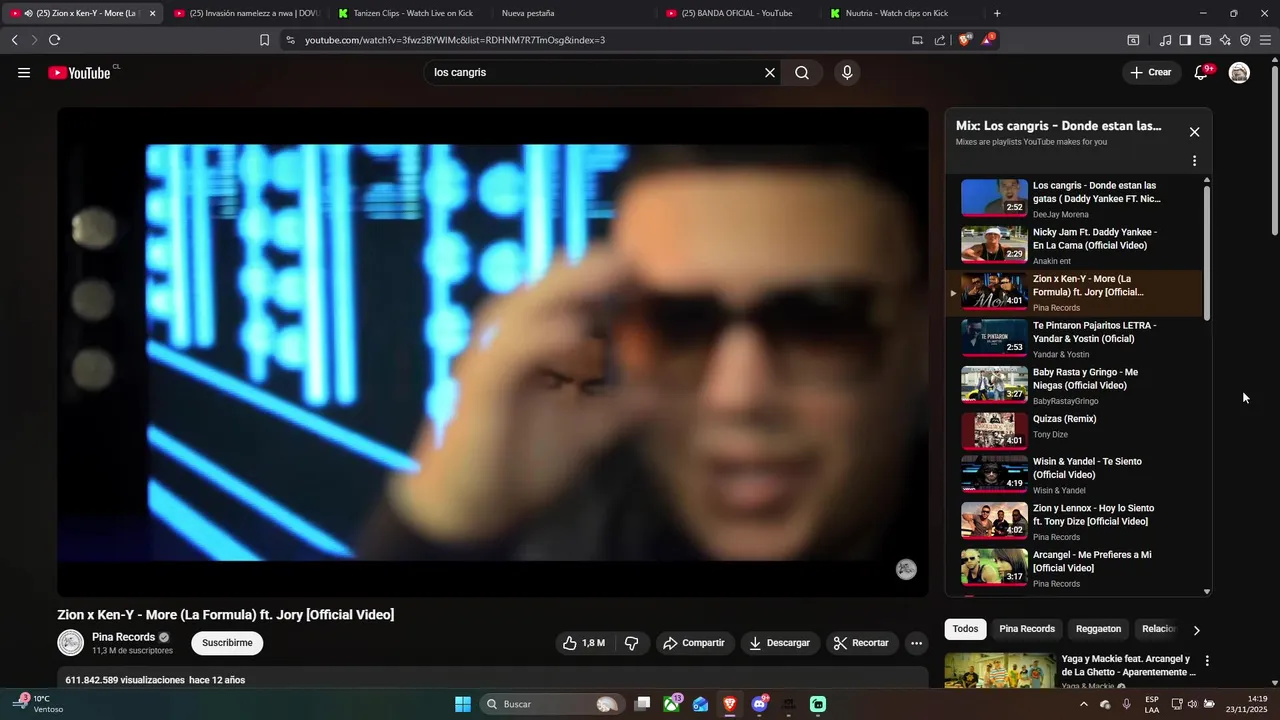Image resolution: width=1280 pixels, height=720 pixels.
Task: Switch to 'Nueva pestaña' tab
Action: (574, 13)
